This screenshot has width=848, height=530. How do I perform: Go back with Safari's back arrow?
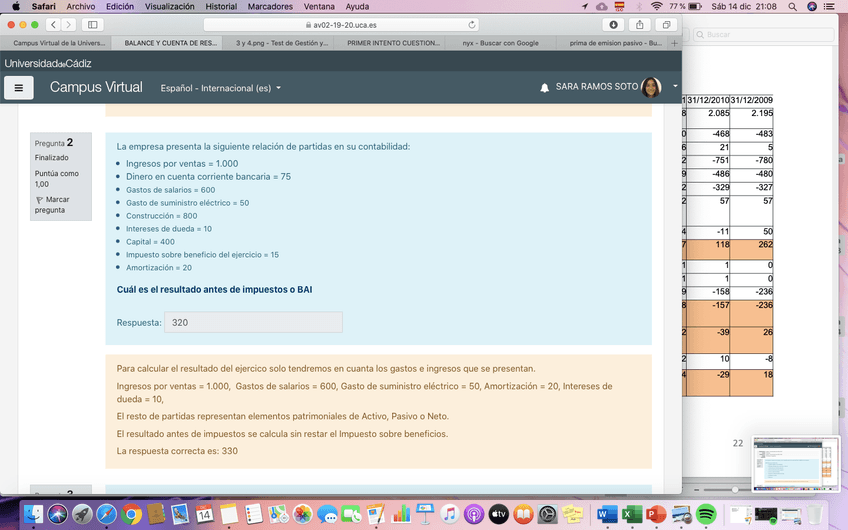click(x=53, y=25)
